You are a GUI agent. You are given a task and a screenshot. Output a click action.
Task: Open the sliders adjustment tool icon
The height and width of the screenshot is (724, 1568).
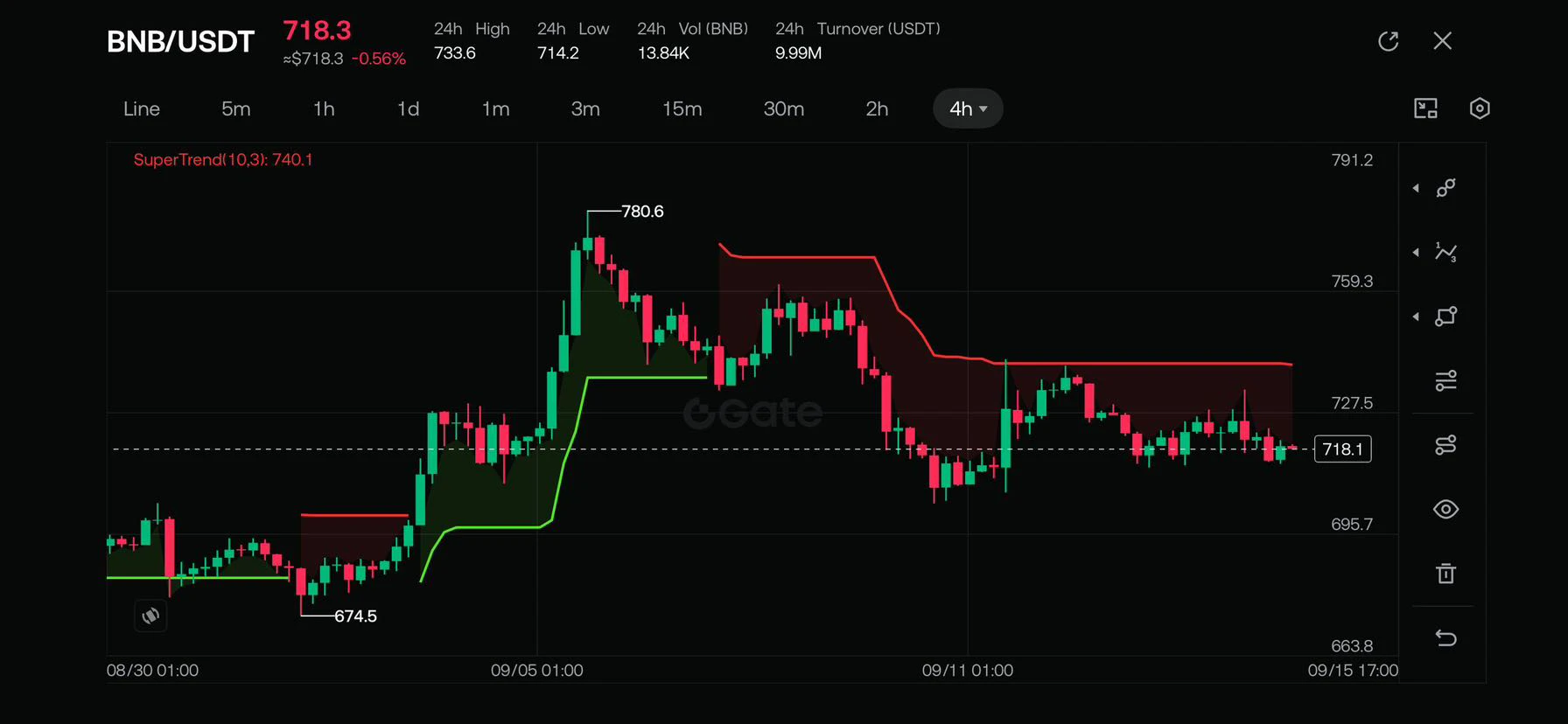click(1446, 380)
